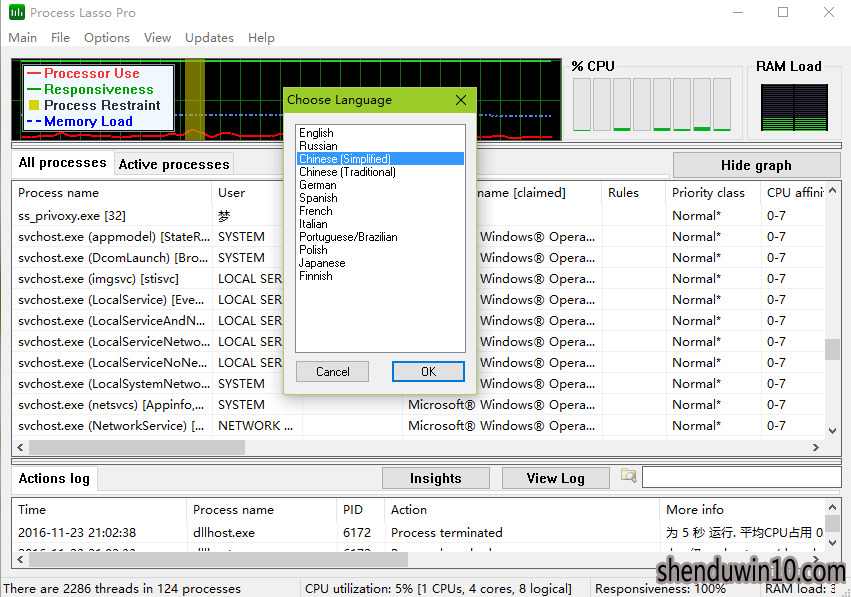Click the actions log search input field

741,478
